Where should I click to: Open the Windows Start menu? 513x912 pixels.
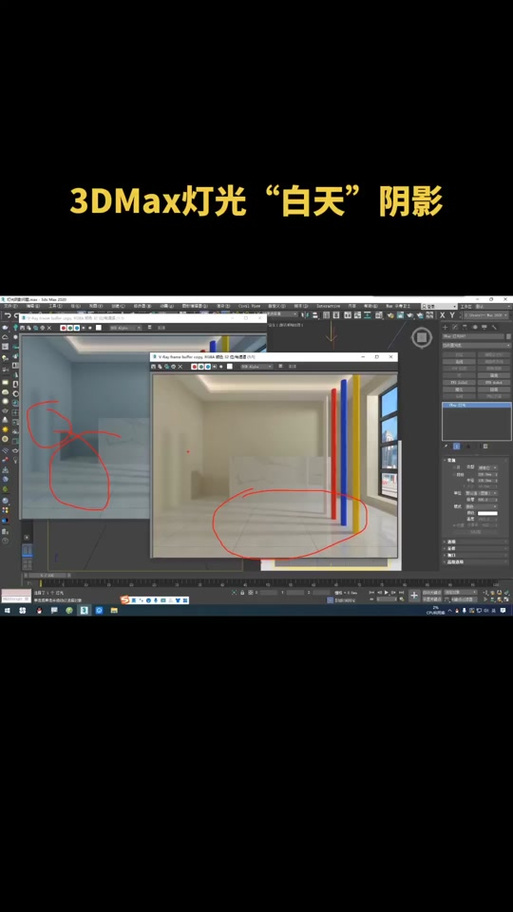coord(8,610)
